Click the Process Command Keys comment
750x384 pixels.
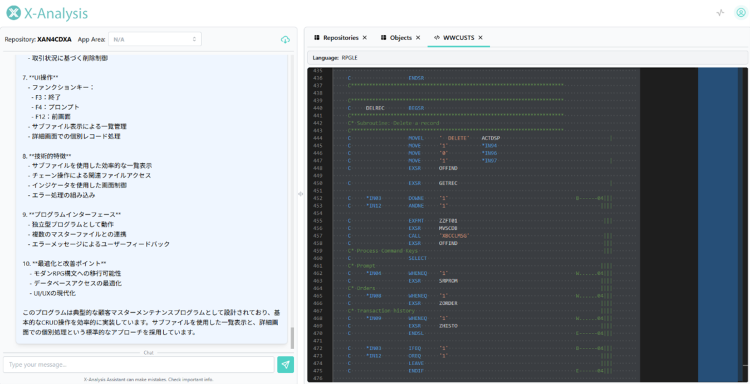(x=383, y=251)
